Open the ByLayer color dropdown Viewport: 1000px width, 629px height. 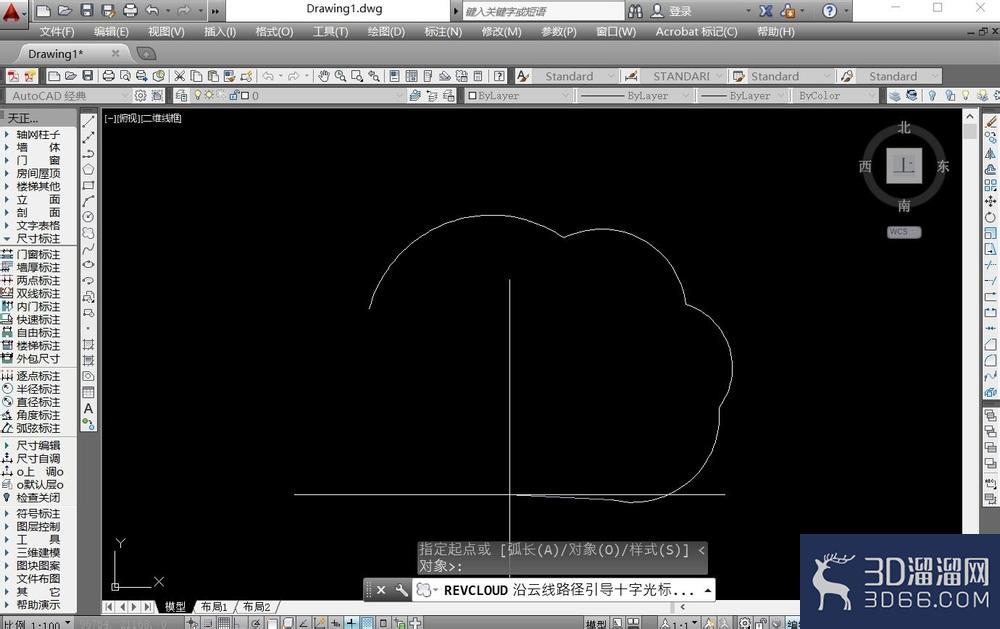click(518, 96)
